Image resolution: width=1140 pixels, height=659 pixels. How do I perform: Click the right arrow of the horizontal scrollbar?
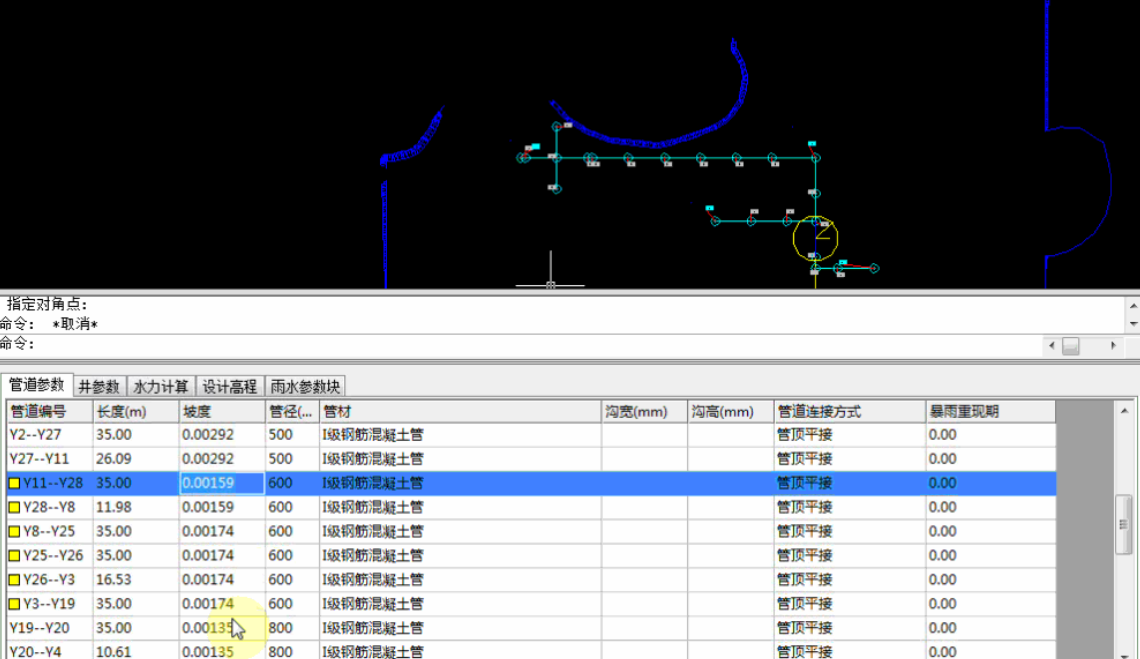1113,346
